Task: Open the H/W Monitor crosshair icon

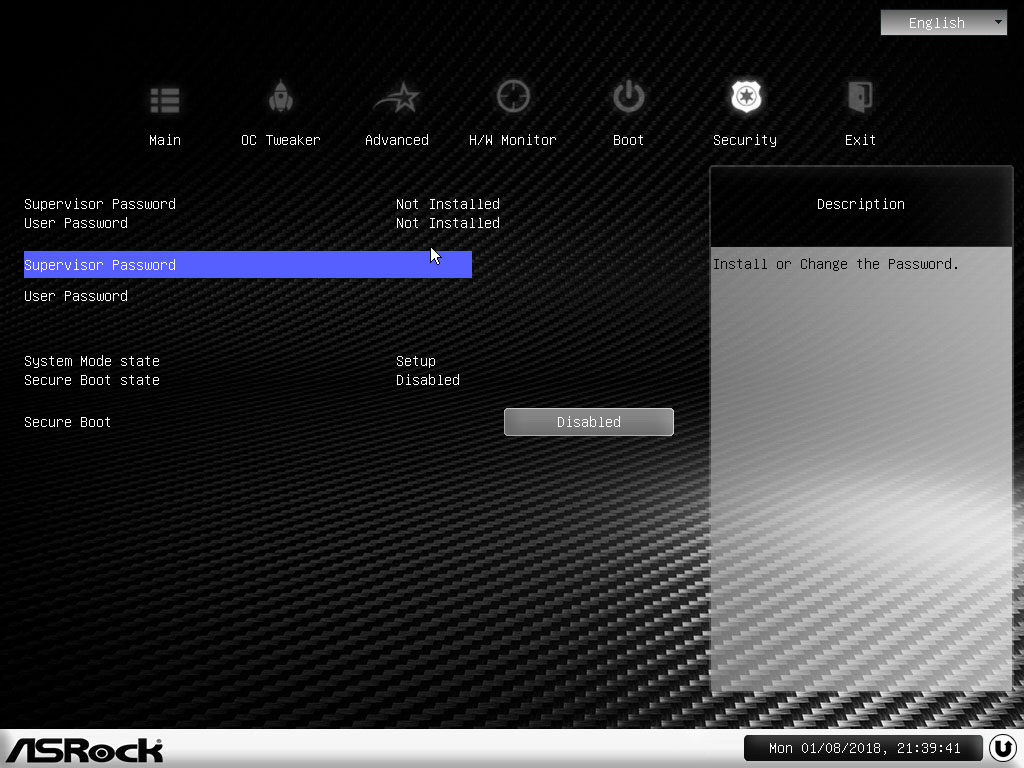Action: (513, 97)
